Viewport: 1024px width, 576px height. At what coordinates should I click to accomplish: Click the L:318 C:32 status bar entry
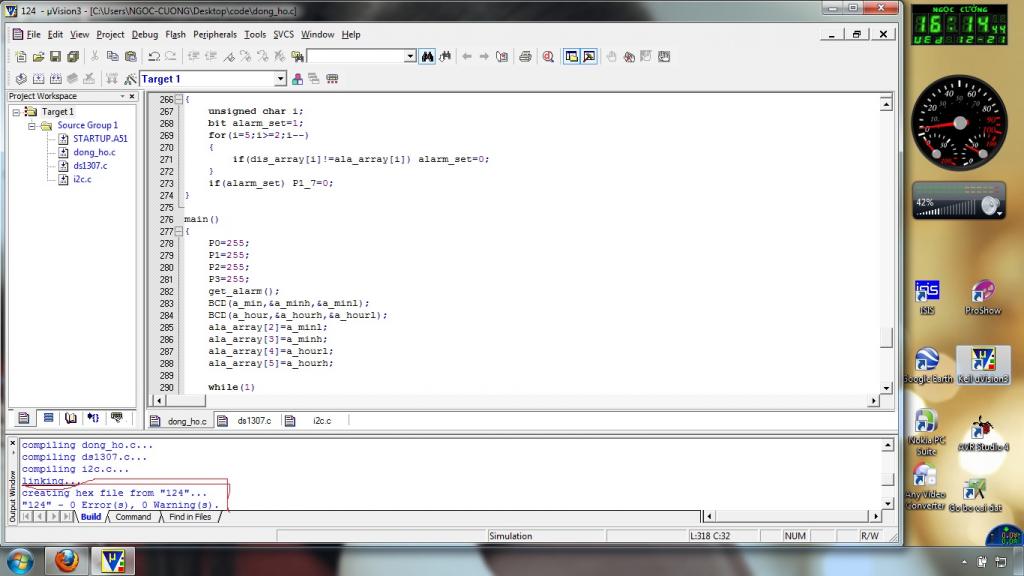pyautogui.click(x=710, y=536)
